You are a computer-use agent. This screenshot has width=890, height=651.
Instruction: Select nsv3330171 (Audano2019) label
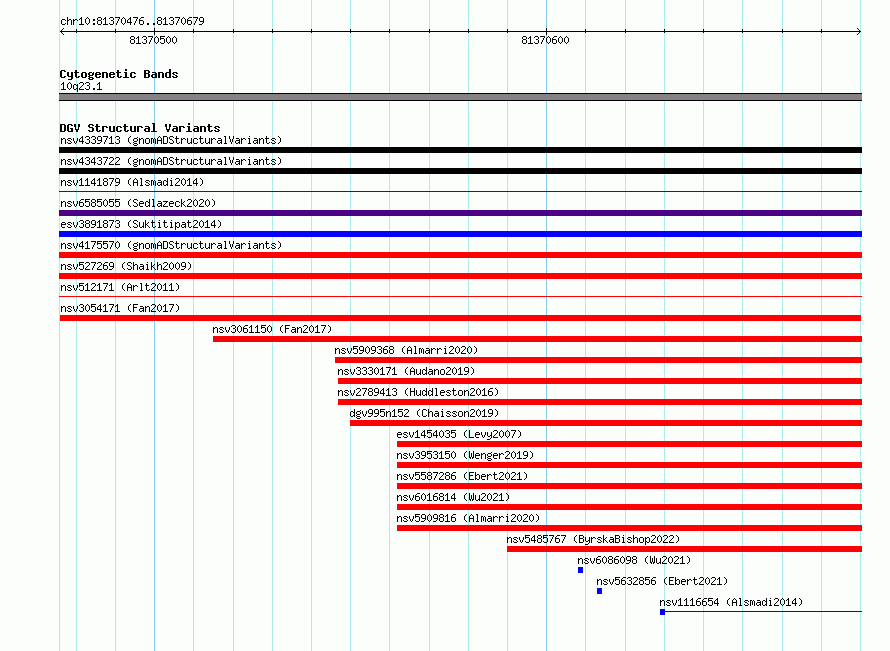click(x=406, y=371)
